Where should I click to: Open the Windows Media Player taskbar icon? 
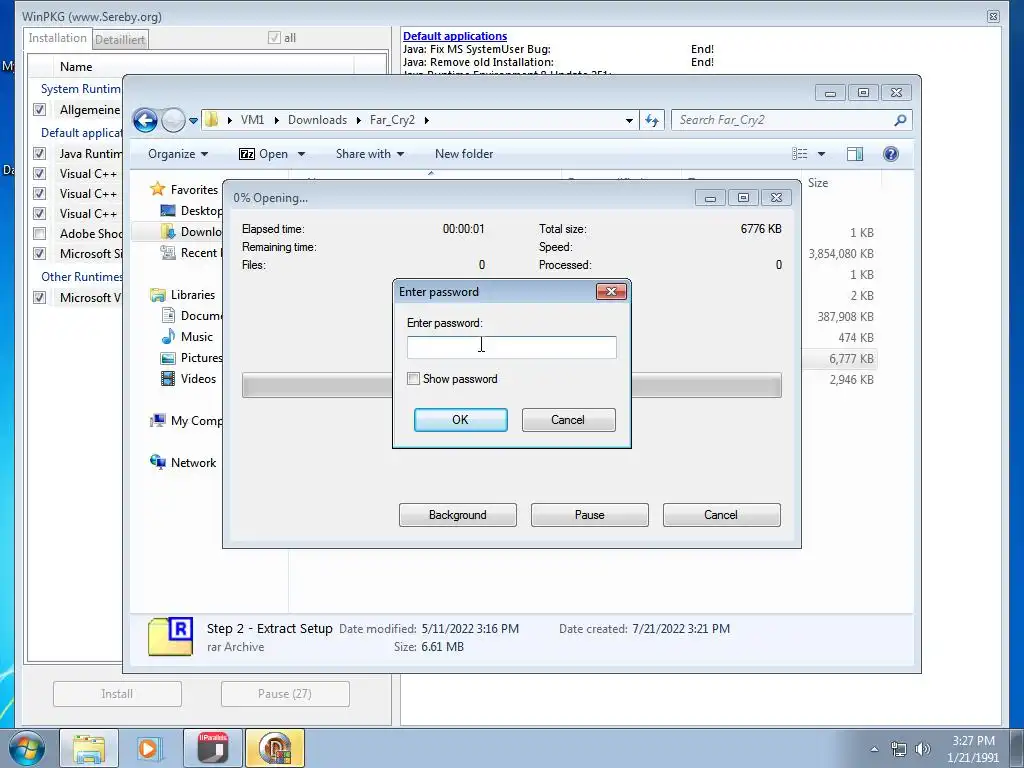[148, 748]
